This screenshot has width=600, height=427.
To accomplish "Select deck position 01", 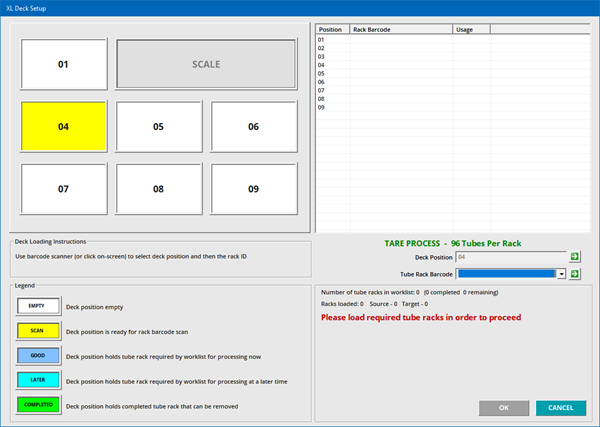I will 63,65.
